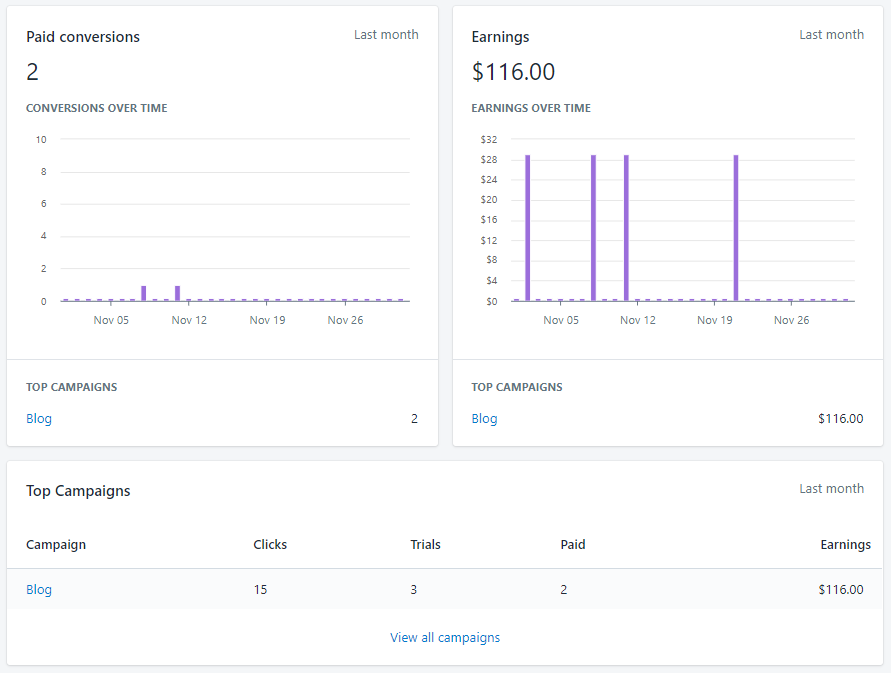Open Blog link under Earnings top campaigns
The height and width of the screenshot is (673, 891).
click(x=484, y=419)
